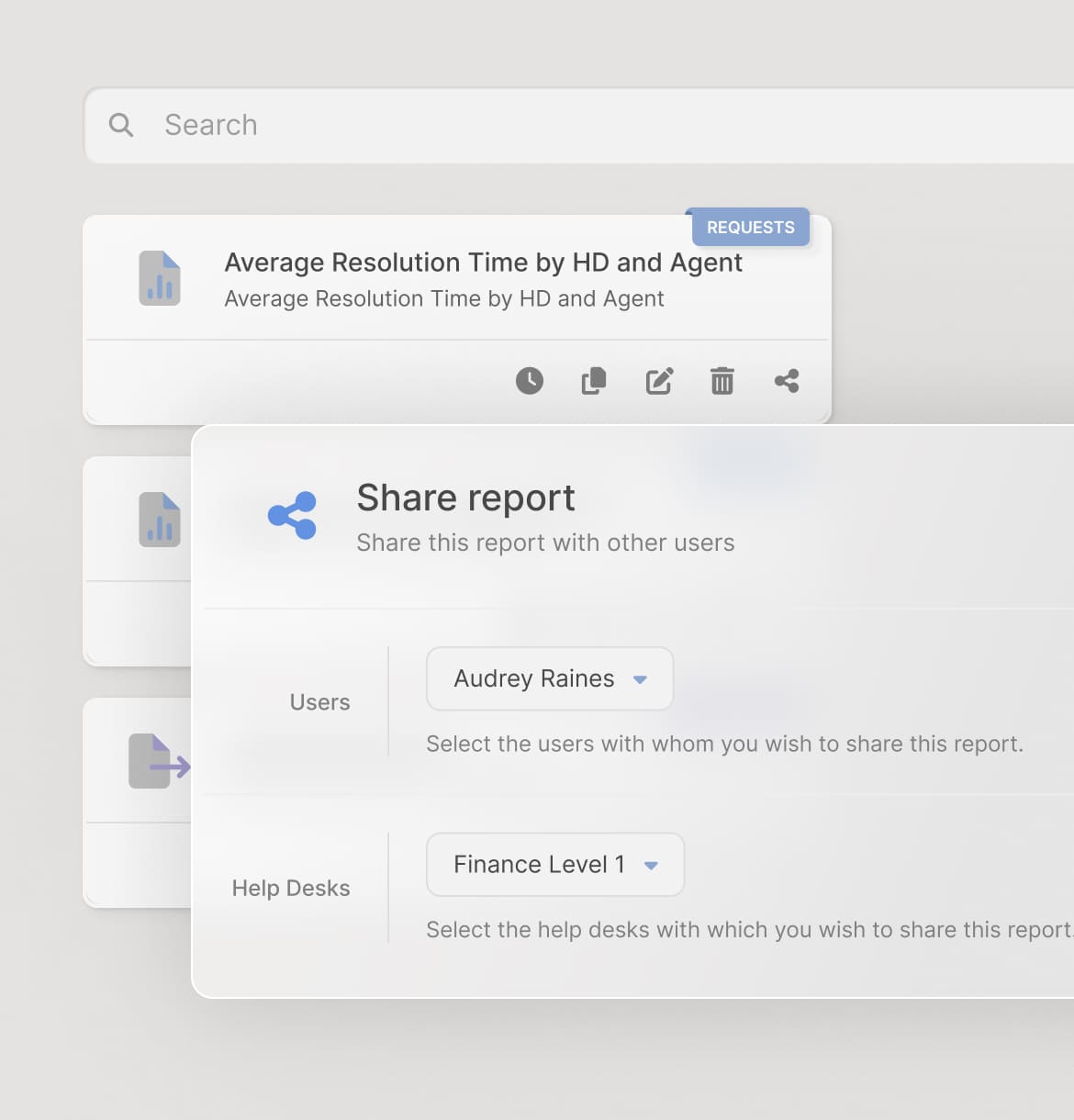Click 'Select the help desks with which' hint text
1074x1120 pixels.
[x=750, y=930]
